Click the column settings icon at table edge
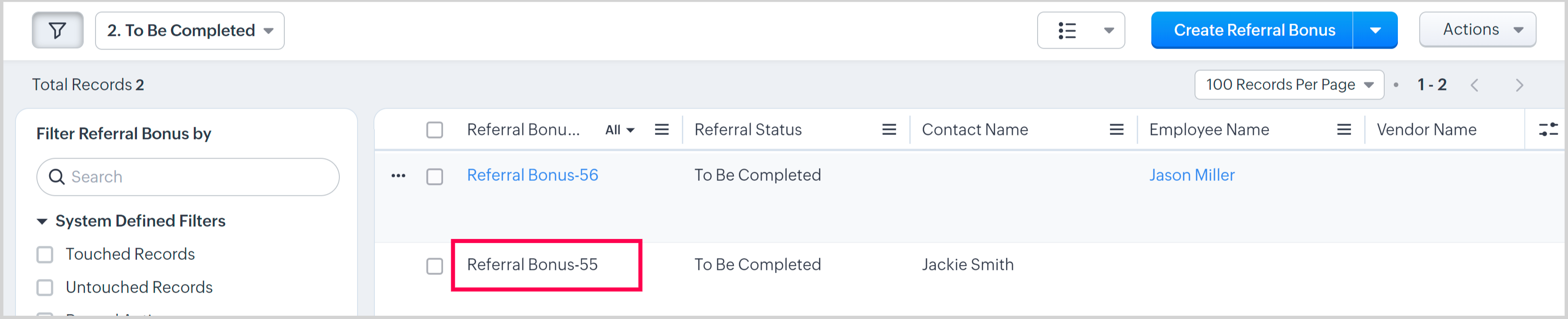Viewport: 1568px width, 319px height. tap(1548, 130)
